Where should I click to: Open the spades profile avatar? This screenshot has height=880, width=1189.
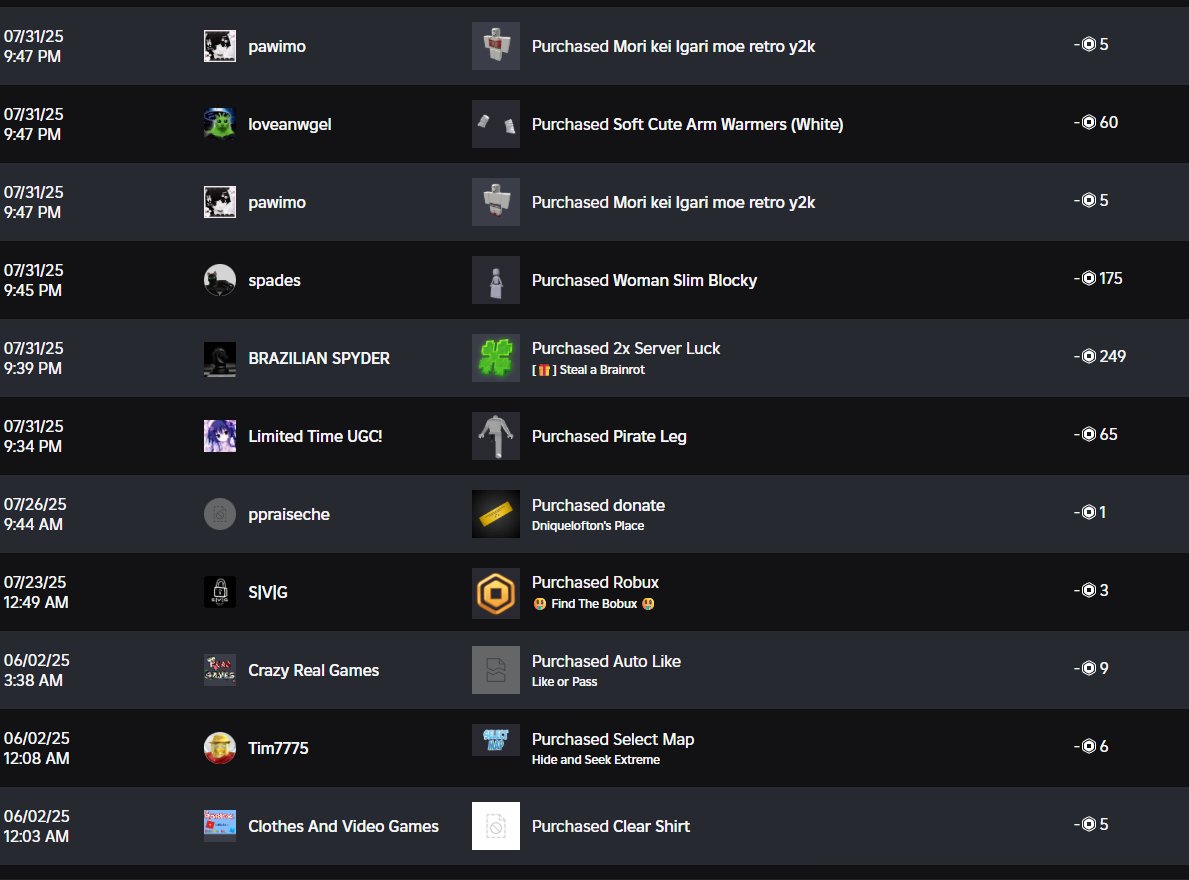(219, 280)
